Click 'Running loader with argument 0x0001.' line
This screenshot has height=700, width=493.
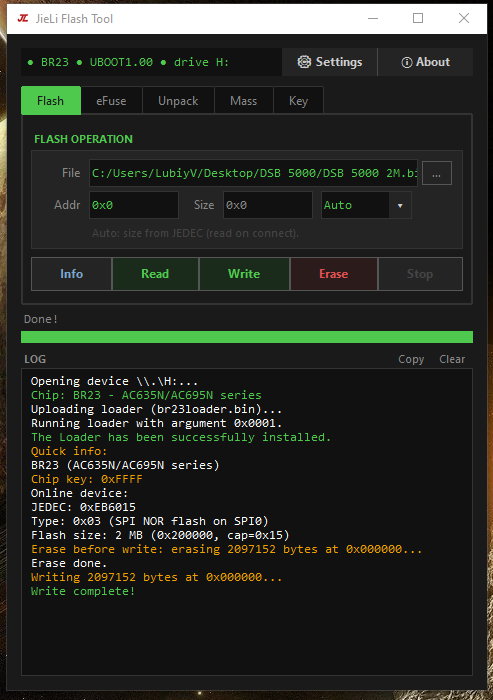coord(156,423)
